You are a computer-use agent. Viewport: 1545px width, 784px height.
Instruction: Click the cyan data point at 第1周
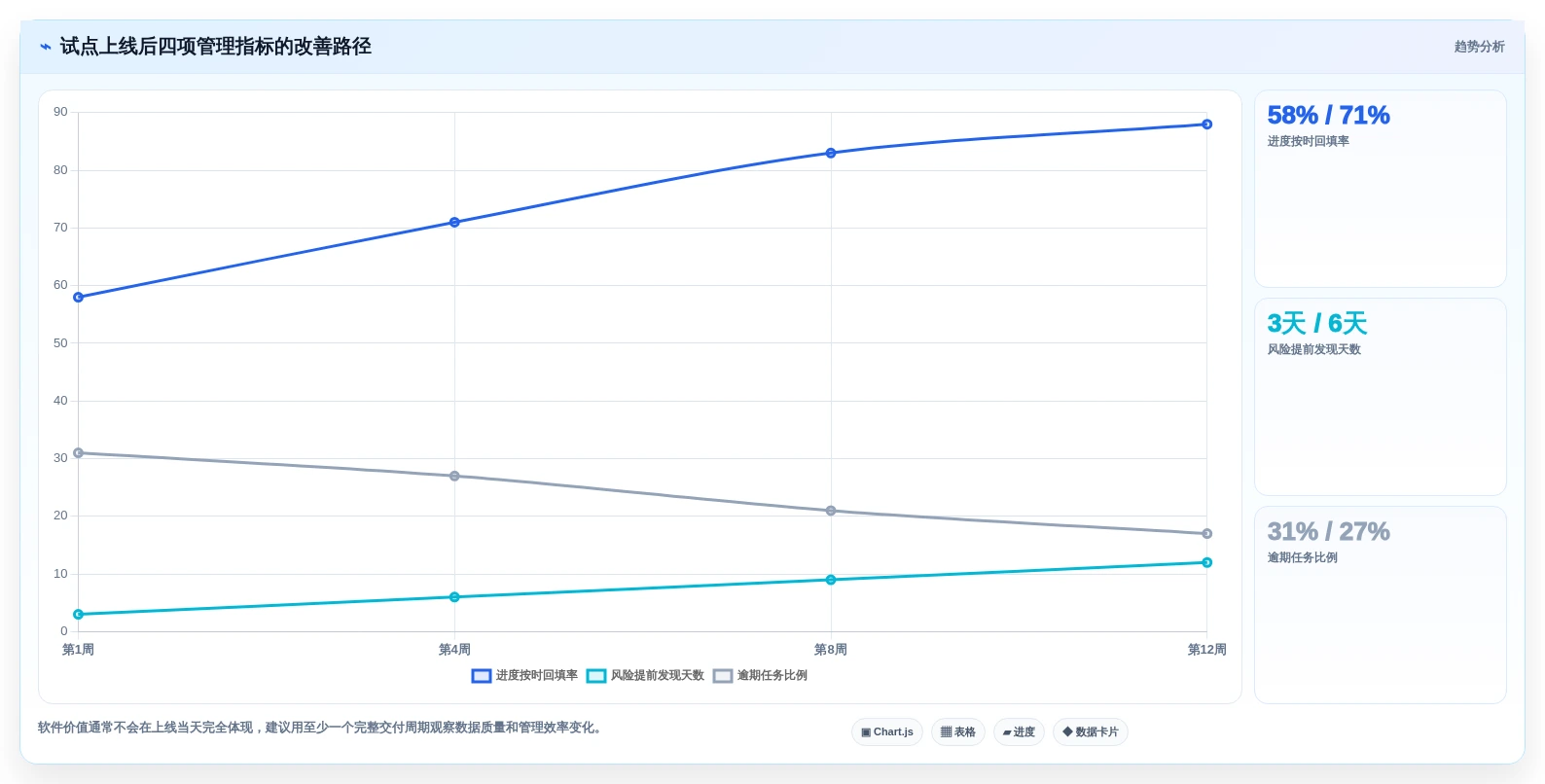point(79,615)
